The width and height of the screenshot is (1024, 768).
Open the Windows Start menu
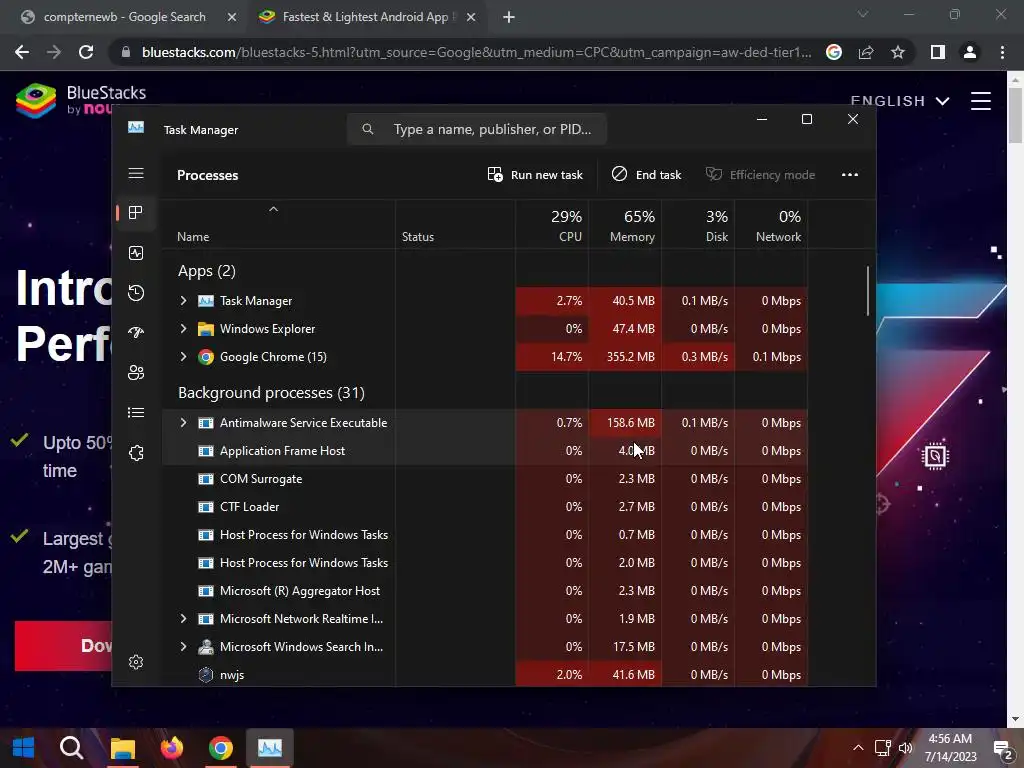tap(24, 748)
